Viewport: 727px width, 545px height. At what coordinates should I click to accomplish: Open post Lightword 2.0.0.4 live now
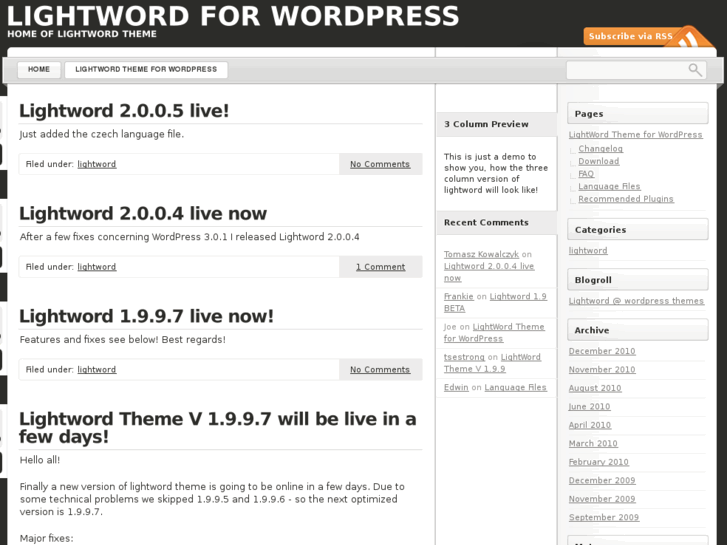pos(143,214)
